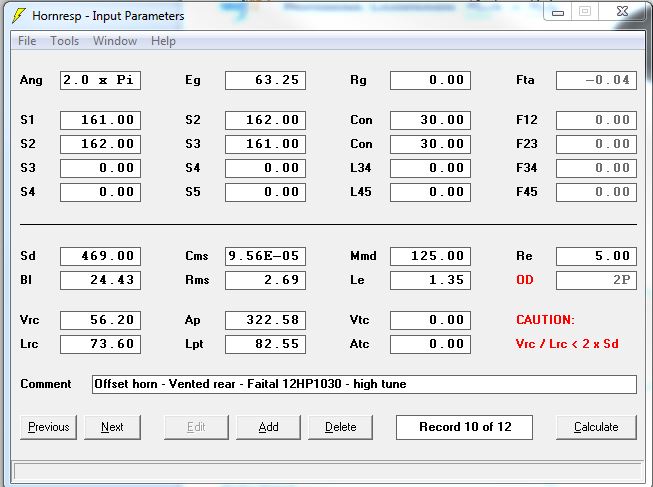Click the F23 field

596,144
